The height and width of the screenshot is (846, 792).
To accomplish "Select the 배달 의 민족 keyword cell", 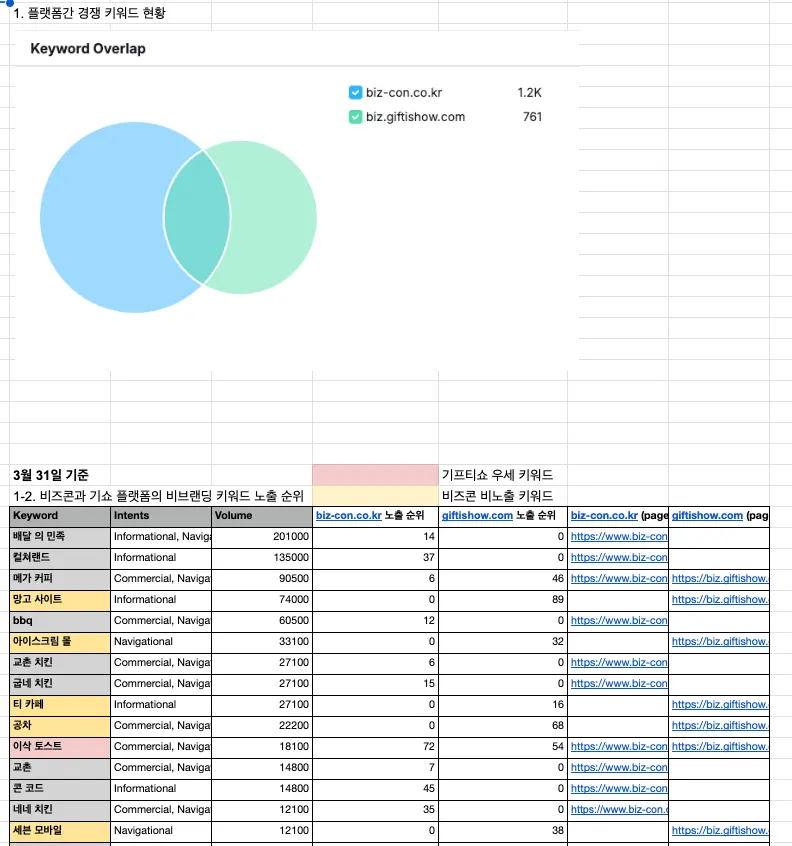I will (x=60, y=537).
